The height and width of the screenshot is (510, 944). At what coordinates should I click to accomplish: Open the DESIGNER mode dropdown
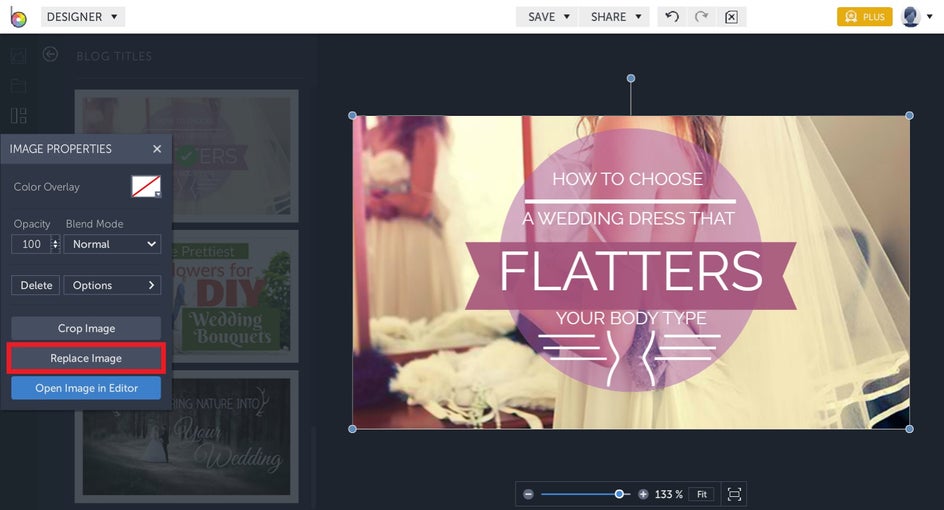(82, 17)
